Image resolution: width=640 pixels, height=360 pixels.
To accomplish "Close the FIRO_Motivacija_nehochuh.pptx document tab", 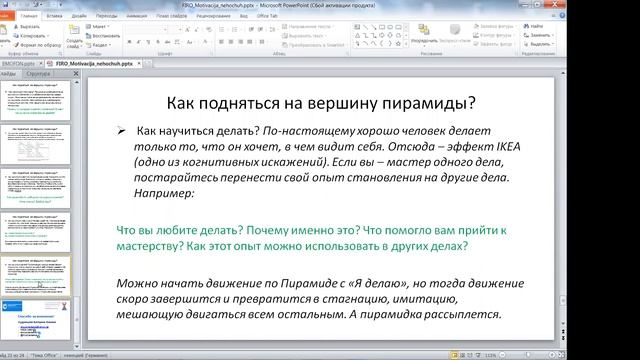I will click(139, 64).
